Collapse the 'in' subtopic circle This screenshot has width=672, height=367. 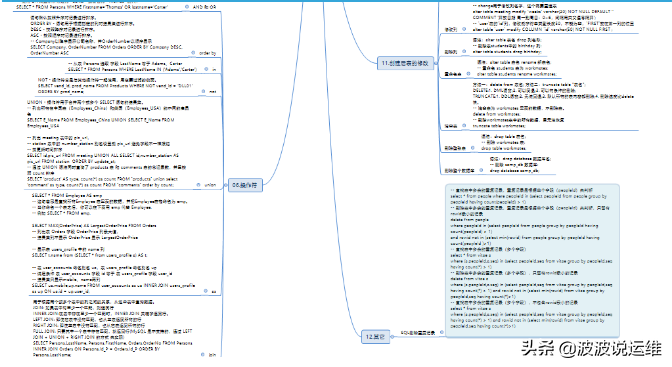click(207, 69)
